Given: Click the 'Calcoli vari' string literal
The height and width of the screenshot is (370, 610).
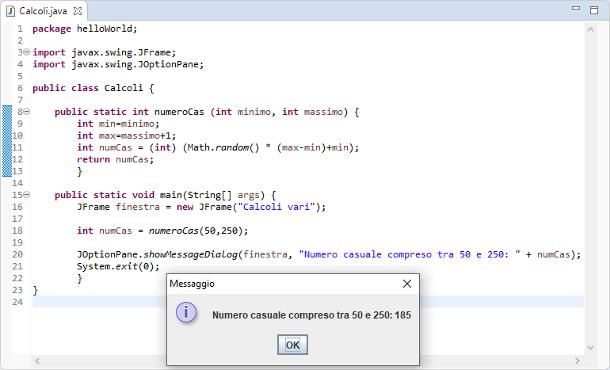Looking at the screenshot, I should (276, 207).
